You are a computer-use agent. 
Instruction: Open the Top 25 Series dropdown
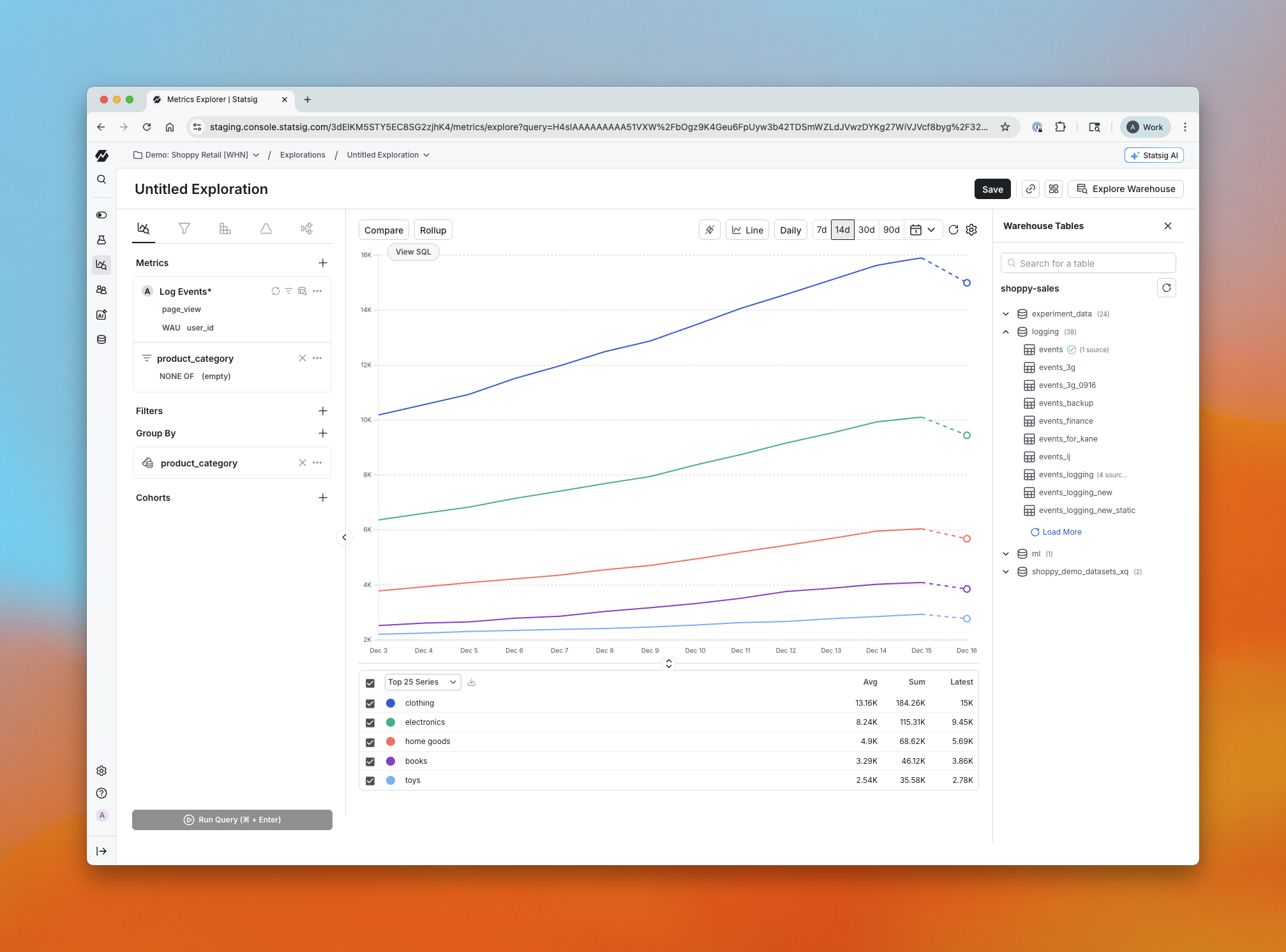pyautogui.click(x=422, y=682)
